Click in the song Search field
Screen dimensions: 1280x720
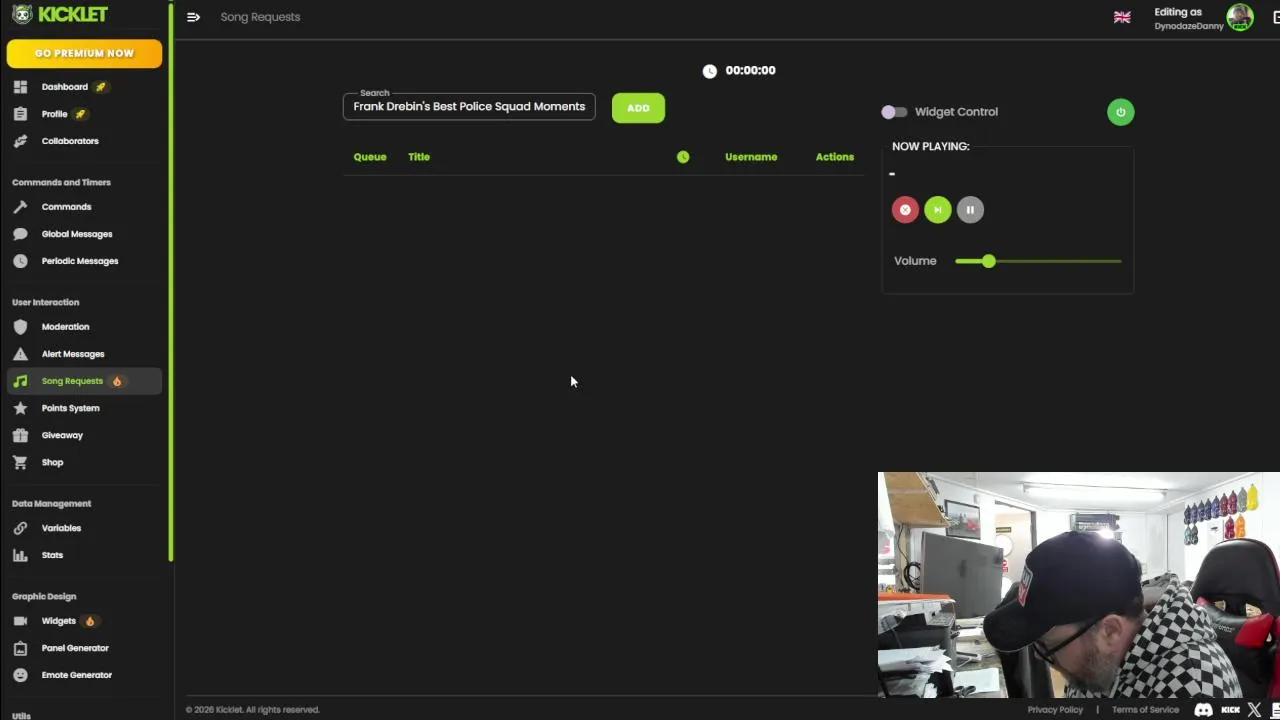click(469, 107)
